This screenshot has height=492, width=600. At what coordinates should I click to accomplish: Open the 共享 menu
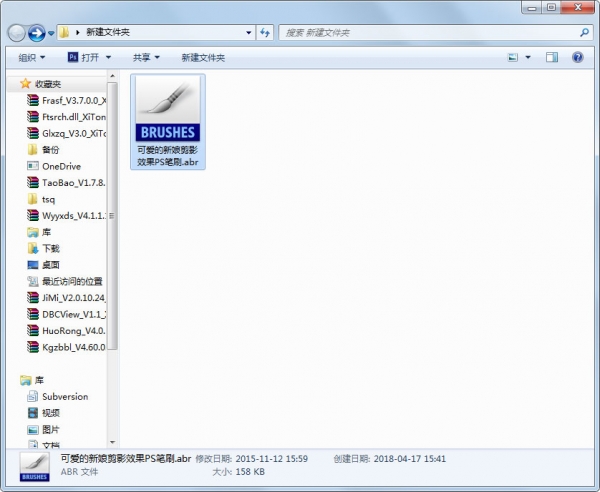tap(146, 58)
